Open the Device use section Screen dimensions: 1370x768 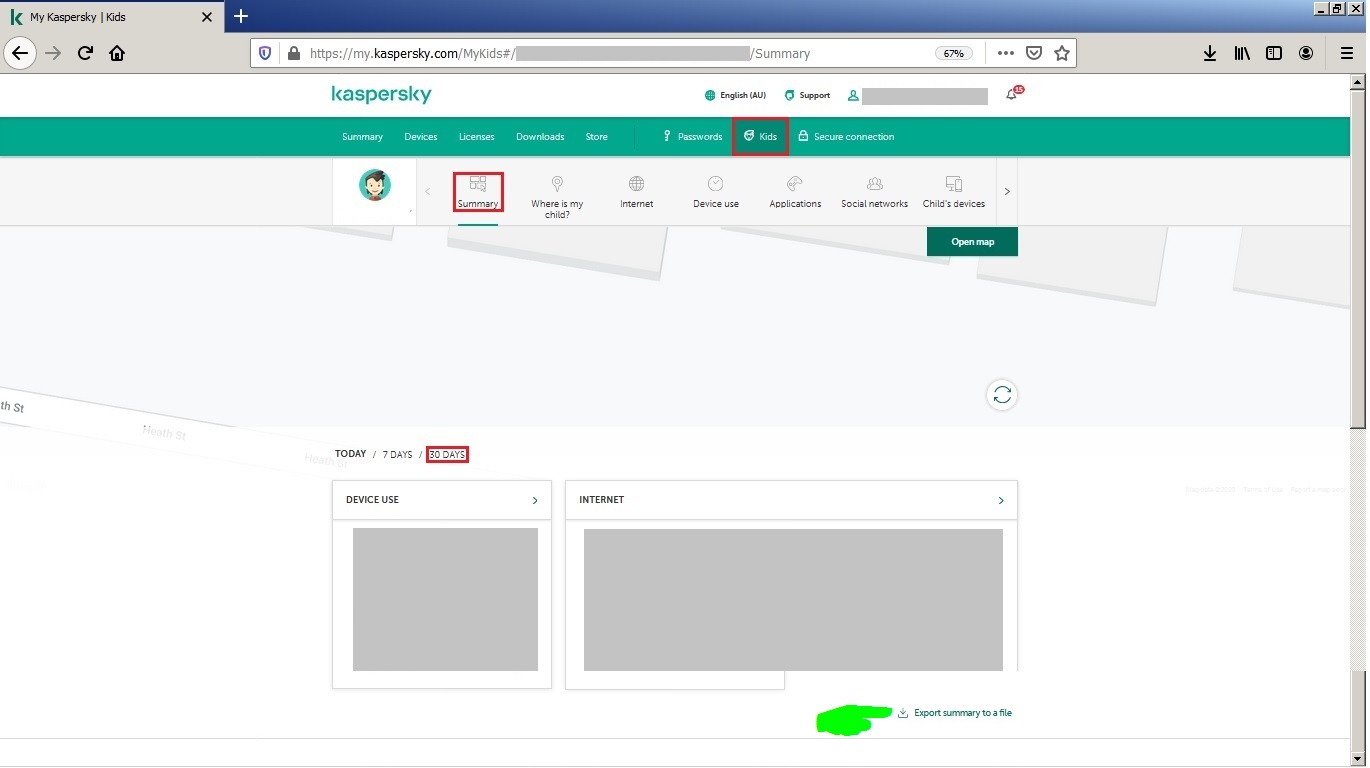coord(716,192)
